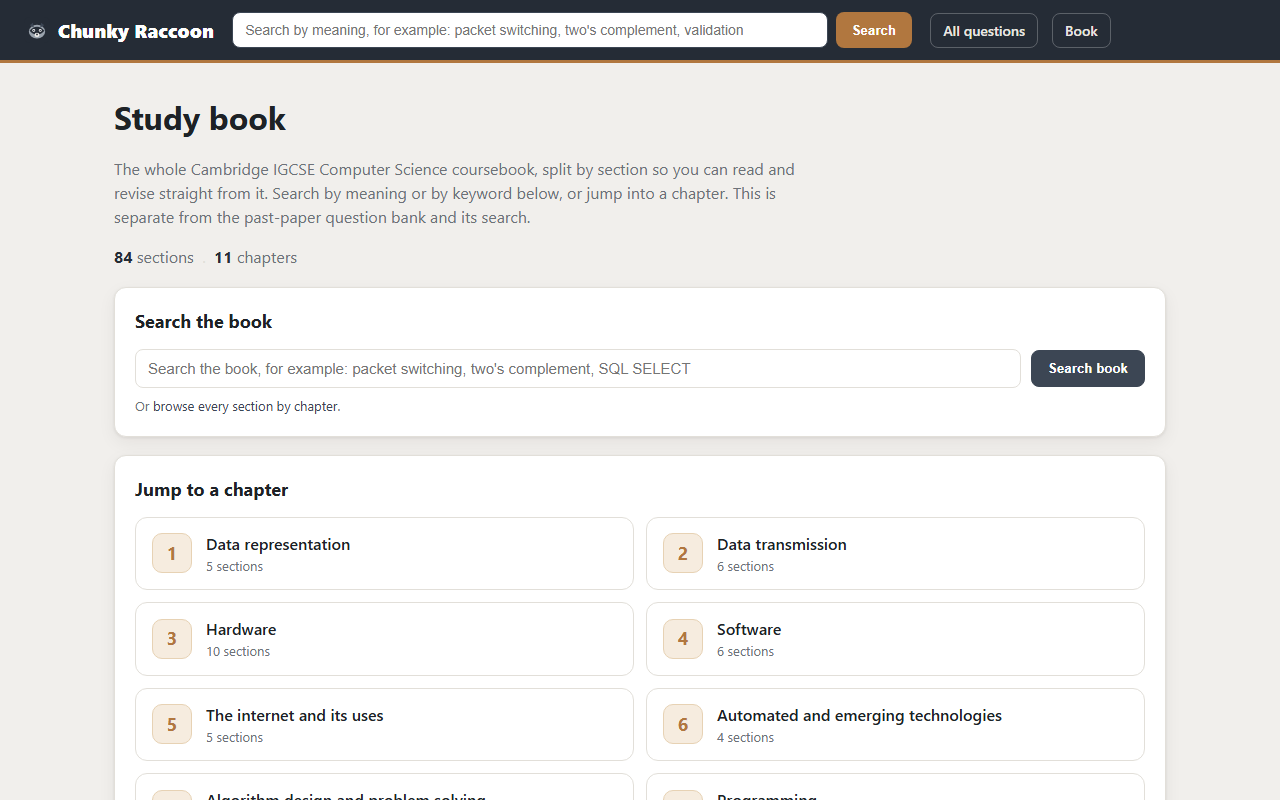The image size is (1280, 800).
Task: Click the 'Study book' heading
Action: tap(200, 119)
